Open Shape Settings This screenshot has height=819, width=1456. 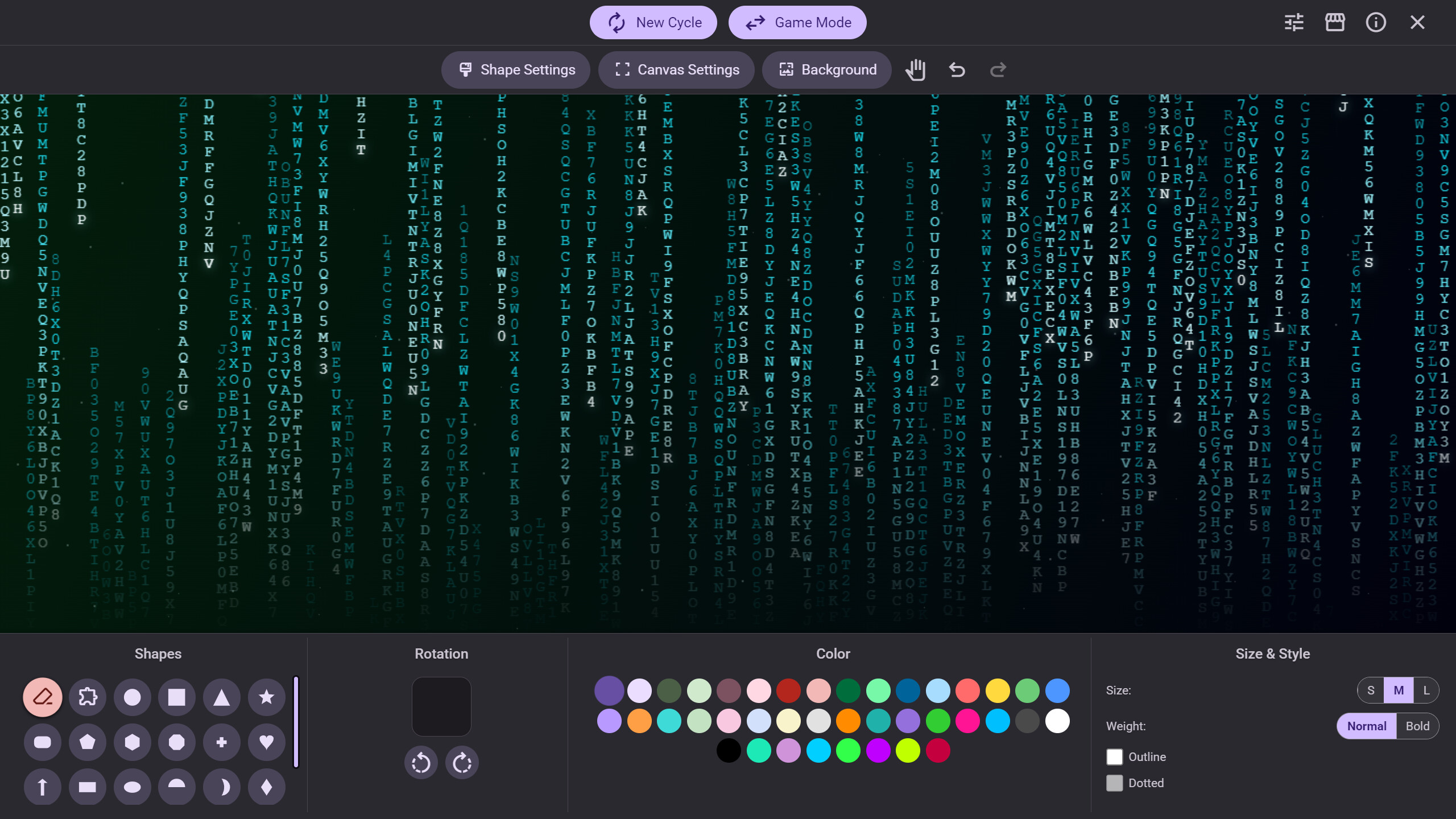[515, 69]
